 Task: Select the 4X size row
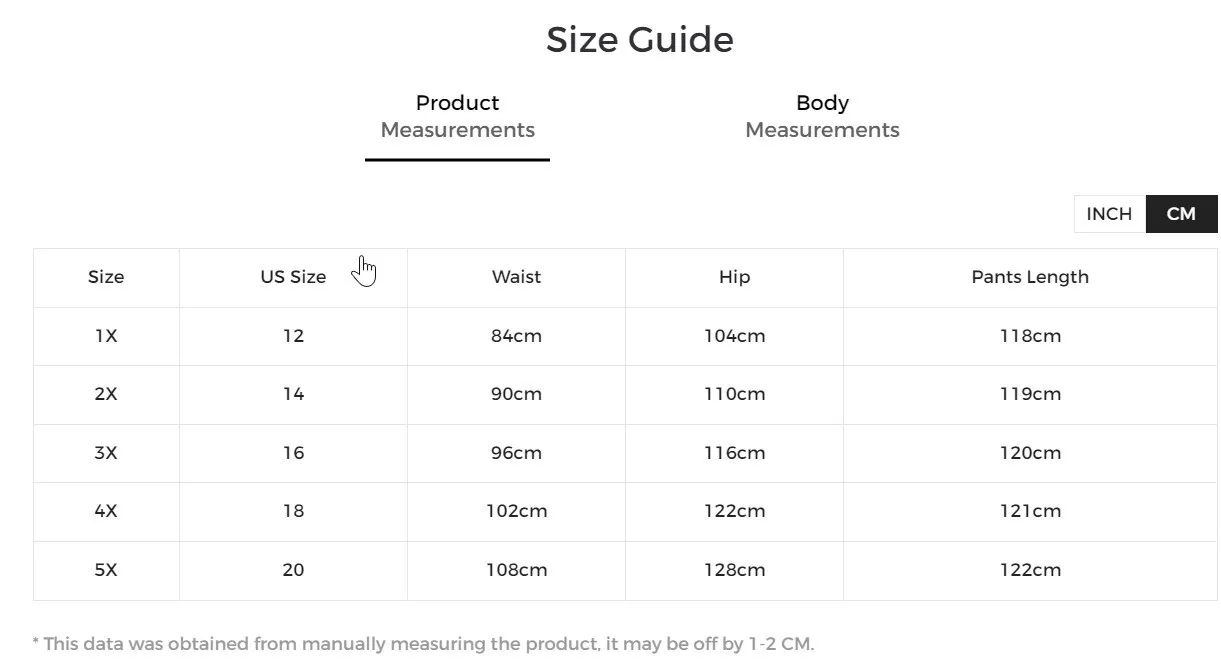(106, 511)
